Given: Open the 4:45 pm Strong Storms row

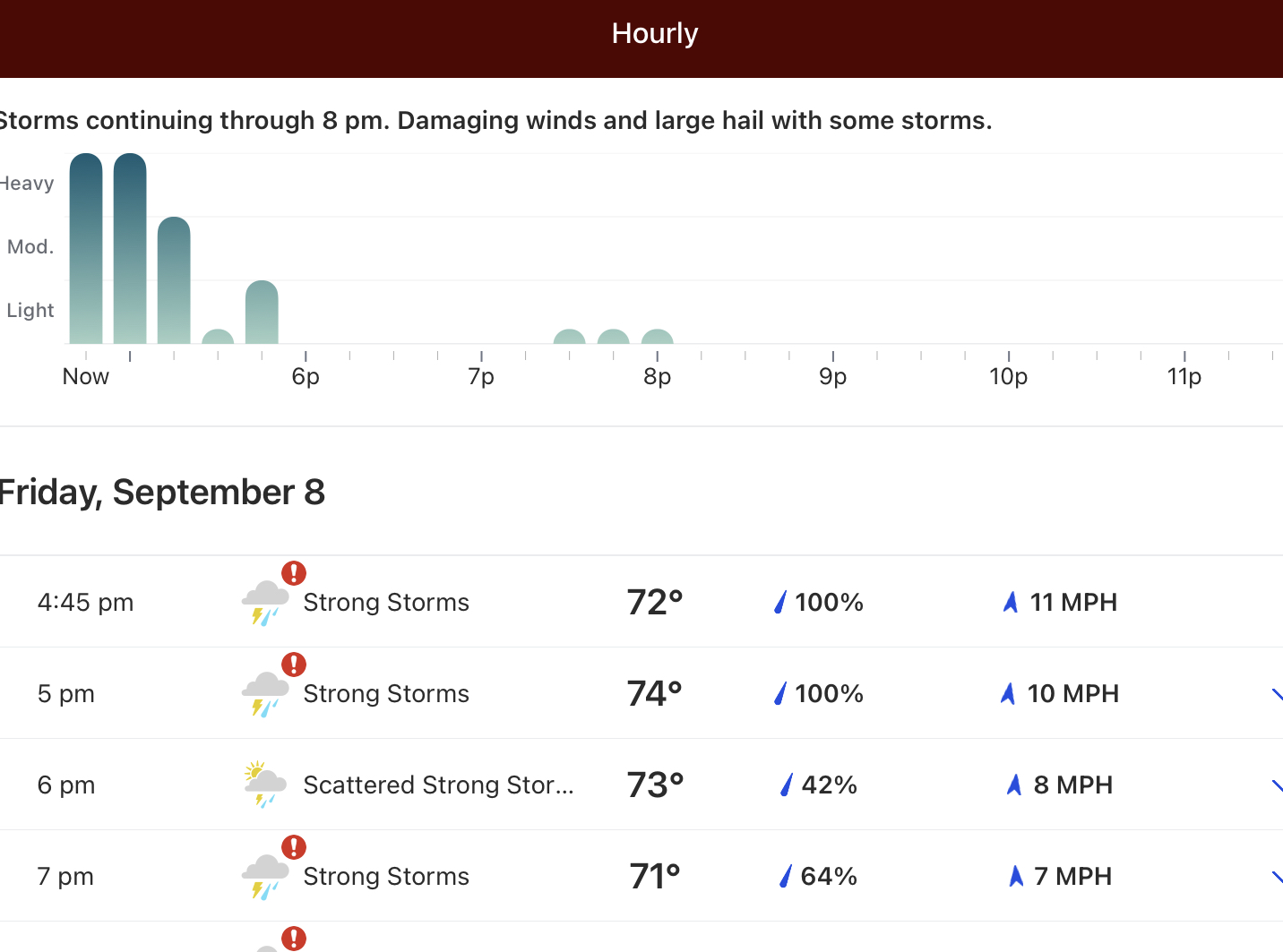Looking at the screenshot, I should pos(385,602).
